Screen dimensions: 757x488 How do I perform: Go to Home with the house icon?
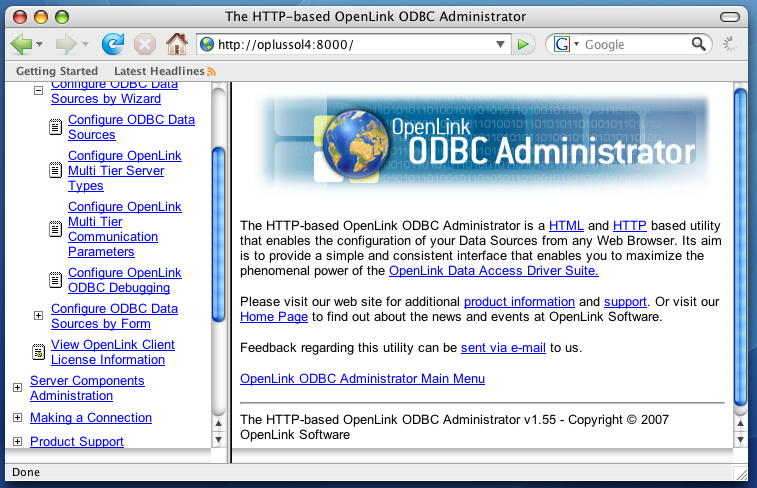point(177,44)
